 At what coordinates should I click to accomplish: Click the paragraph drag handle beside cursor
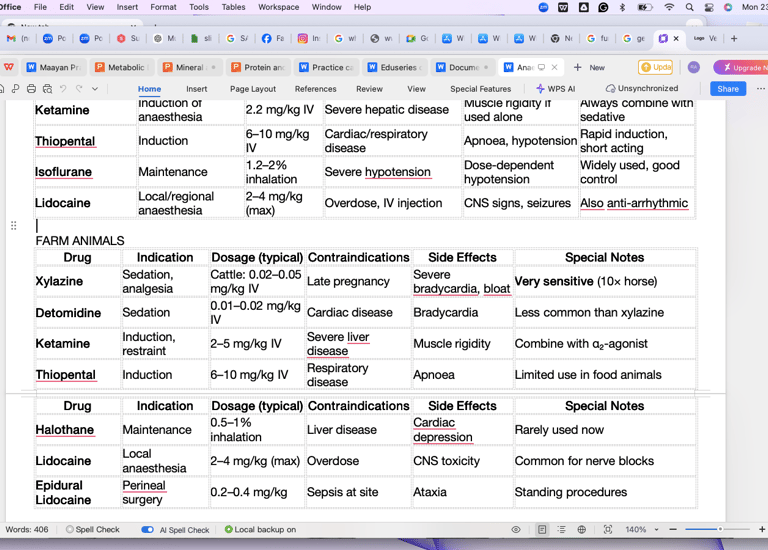14,226
